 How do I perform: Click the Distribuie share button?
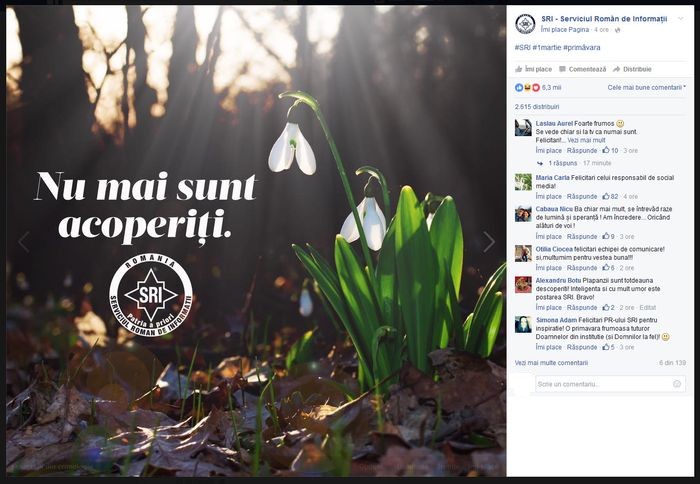point(632,69)
